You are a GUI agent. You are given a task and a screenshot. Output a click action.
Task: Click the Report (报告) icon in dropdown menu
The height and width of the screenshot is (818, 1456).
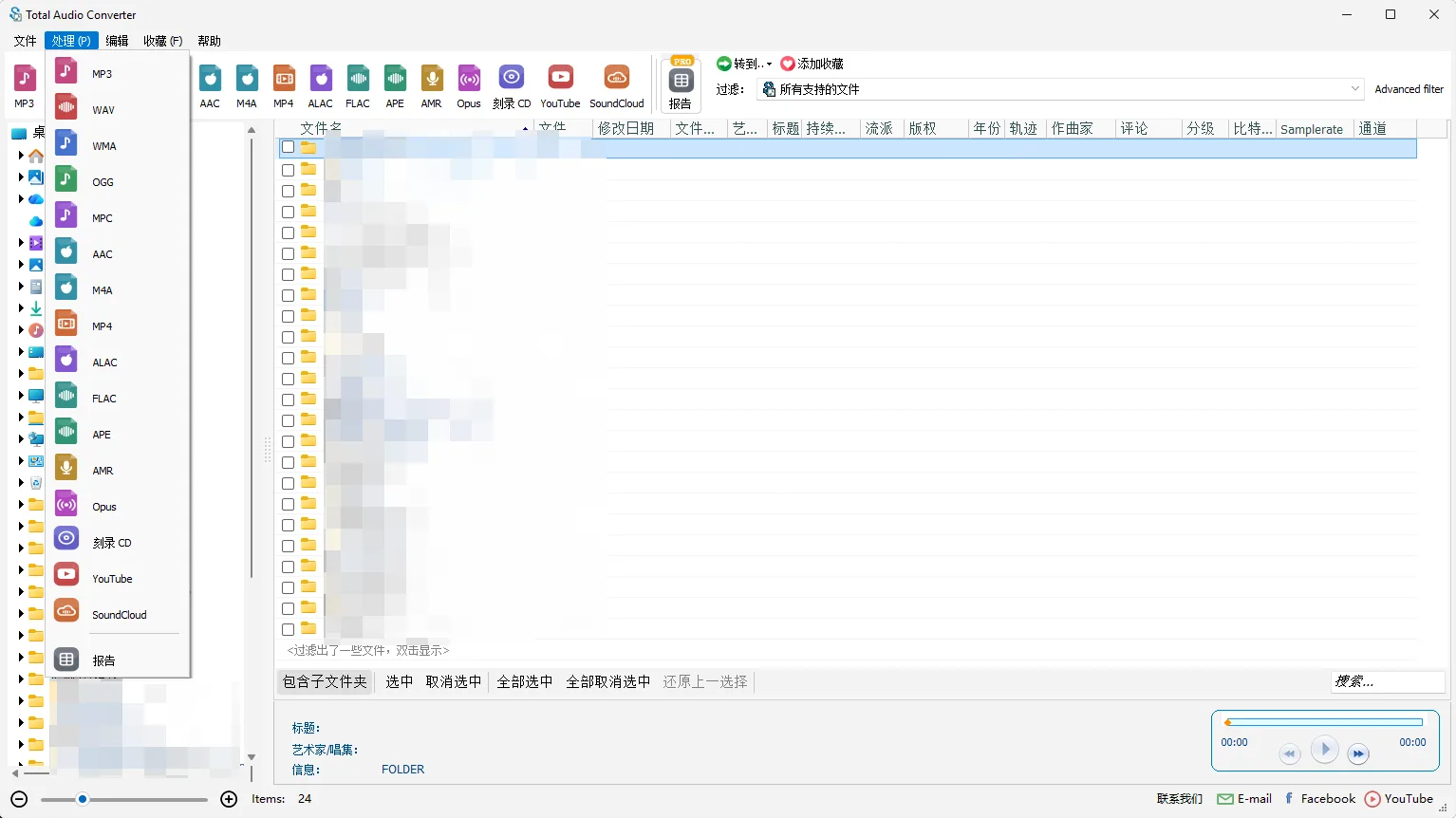66,659
